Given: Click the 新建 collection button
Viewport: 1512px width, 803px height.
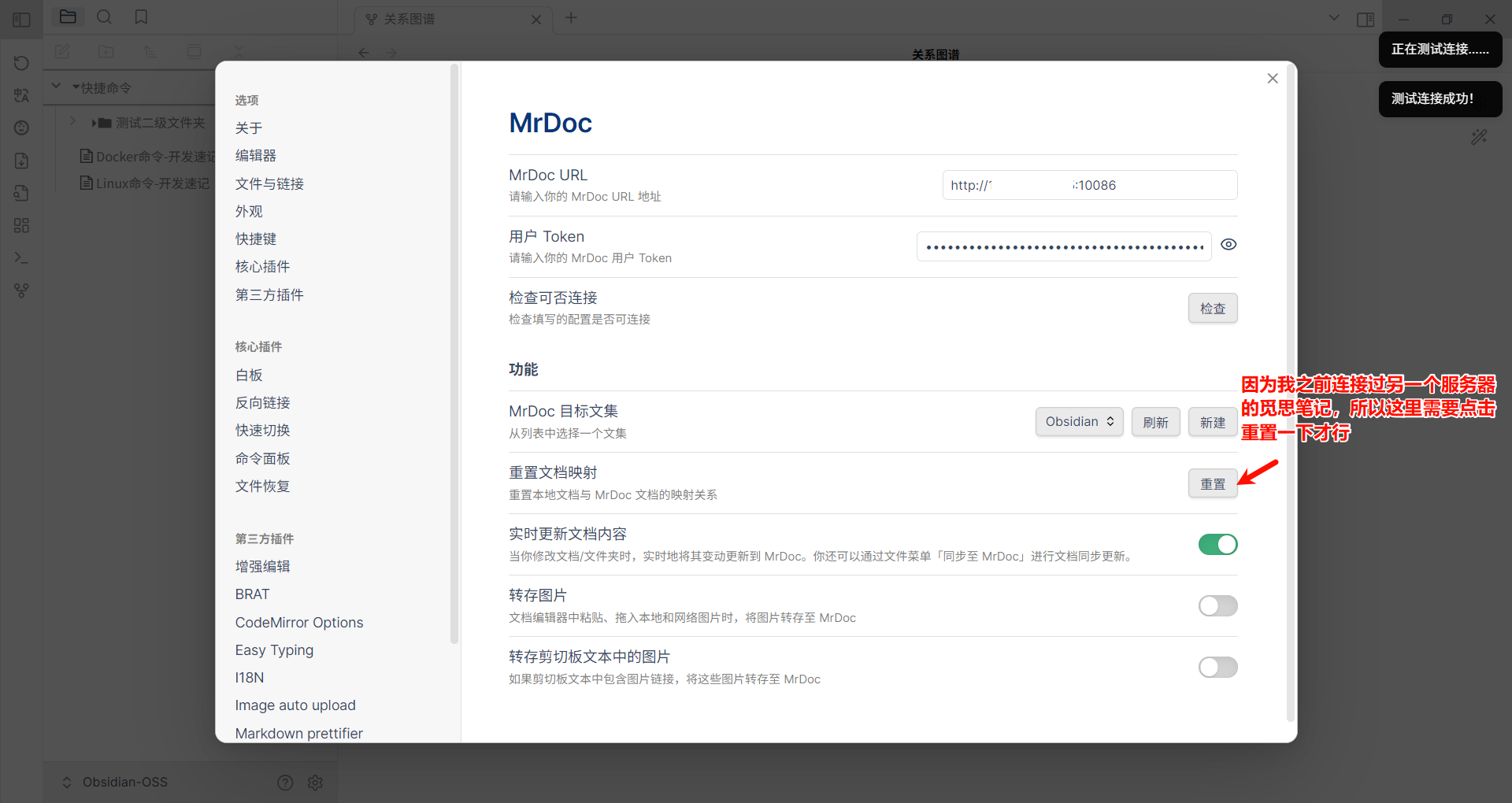Looking at the screenshot, I should point(1213,422).
